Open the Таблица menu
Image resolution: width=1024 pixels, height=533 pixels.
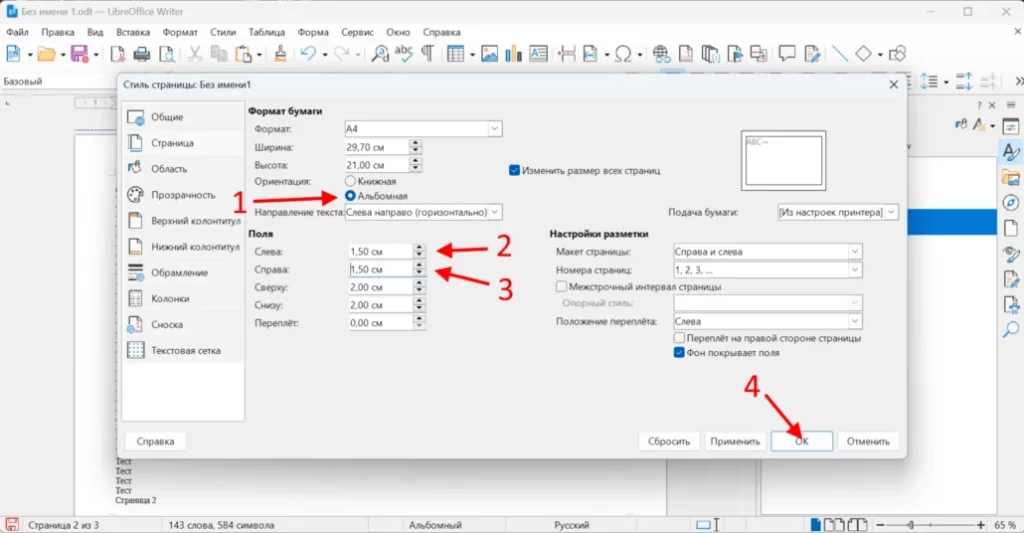266,32
